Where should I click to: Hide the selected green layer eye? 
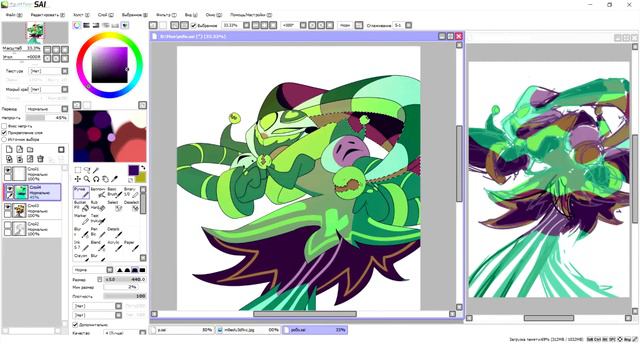tap(9, 189)
